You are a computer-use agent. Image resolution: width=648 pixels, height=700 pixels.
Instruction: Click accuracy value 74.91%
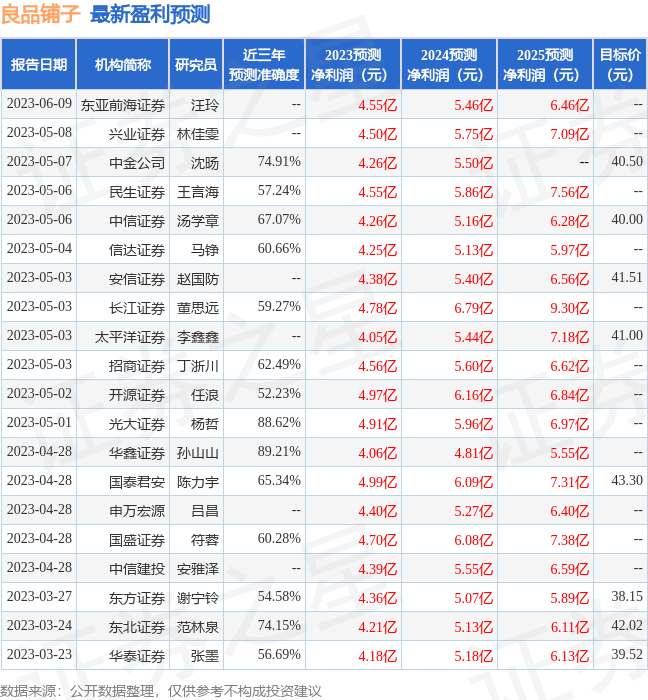point(279,162)
